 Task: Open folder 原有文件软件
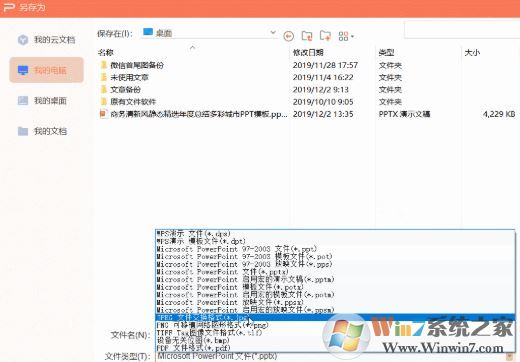coord(133,102)
